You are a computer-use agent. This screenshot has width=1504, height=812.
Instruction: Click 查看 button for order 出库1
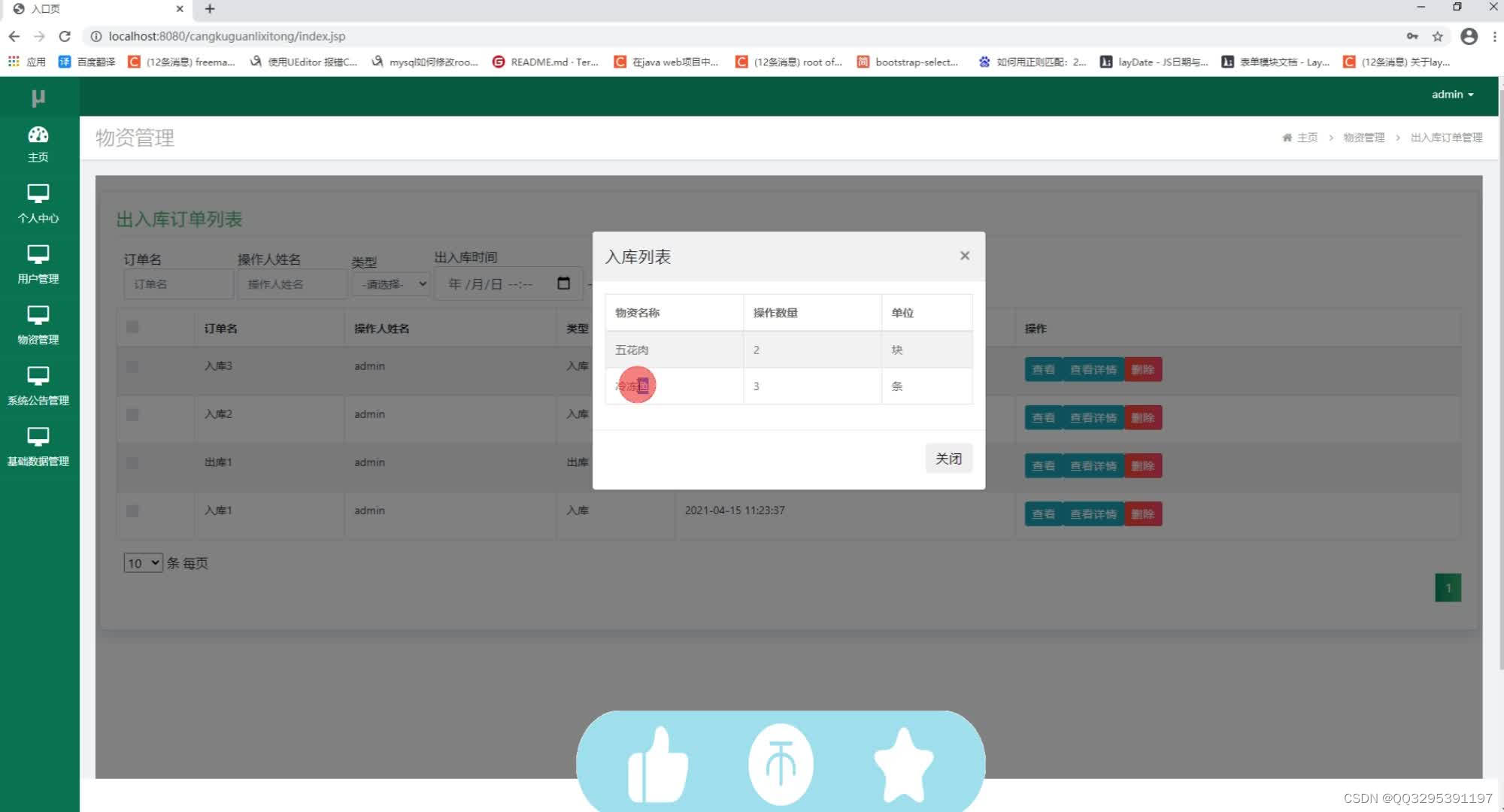point(1043,465)
